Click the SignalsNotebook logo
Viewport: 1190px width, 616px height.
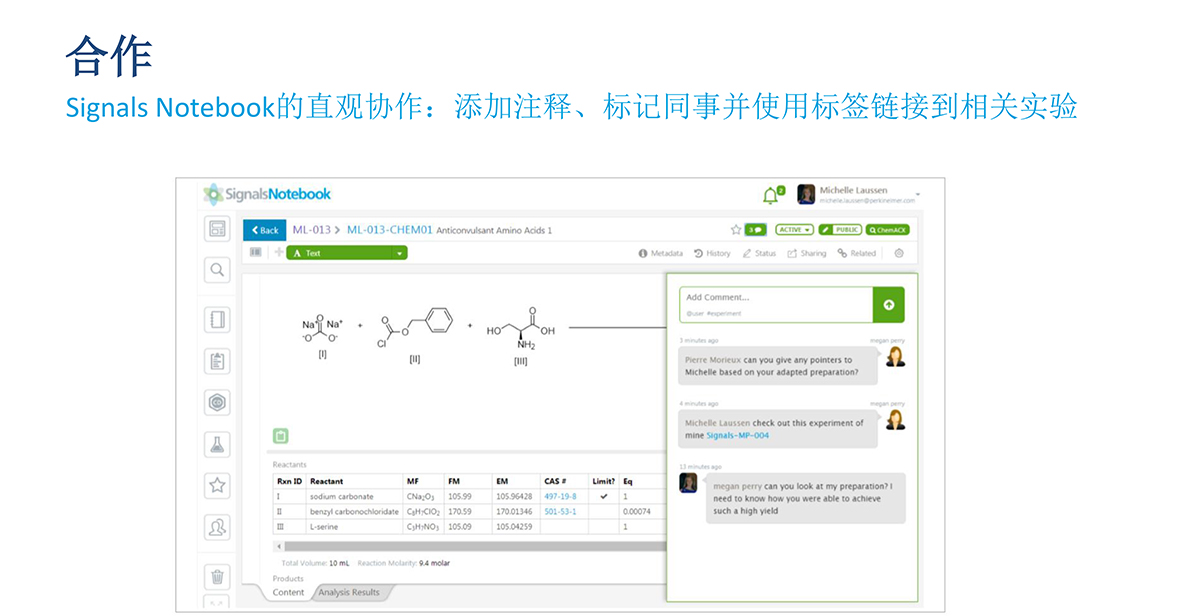click(x=267, y=194)
